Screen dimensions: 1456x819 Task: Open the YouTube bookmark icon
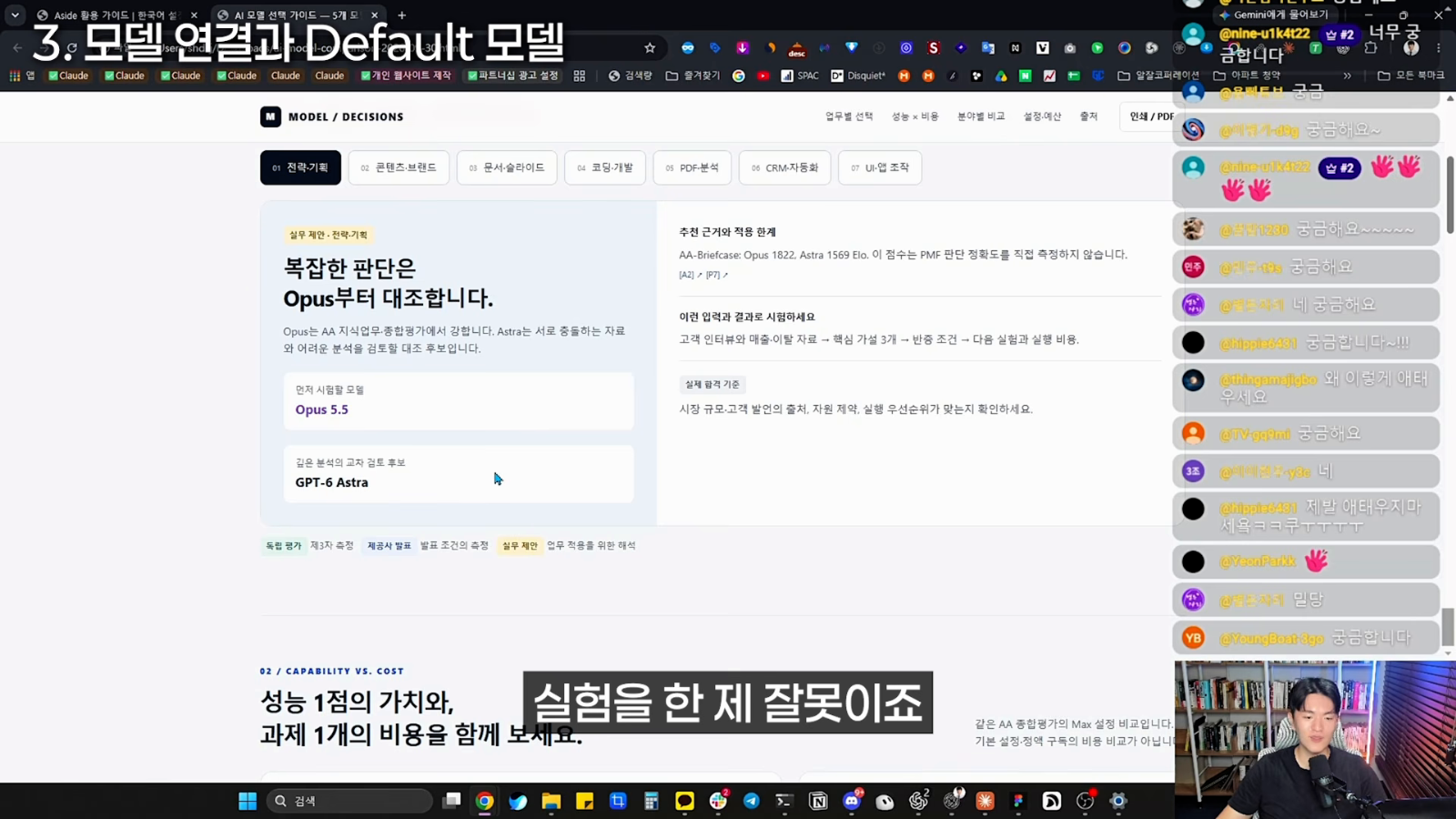[763, 76]
